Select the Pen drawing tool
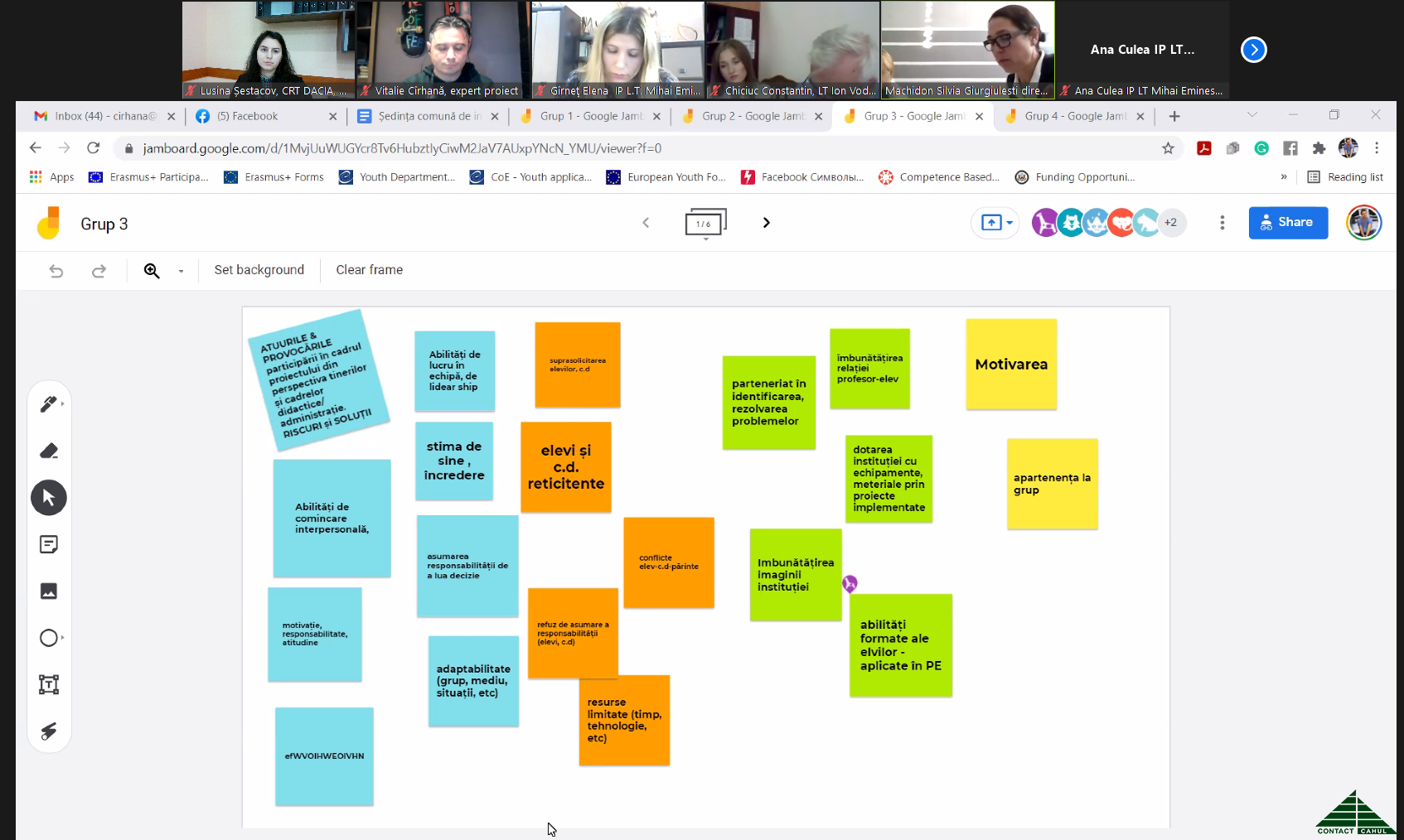Viewport: 1404px width, 840px height. [48, 404]
